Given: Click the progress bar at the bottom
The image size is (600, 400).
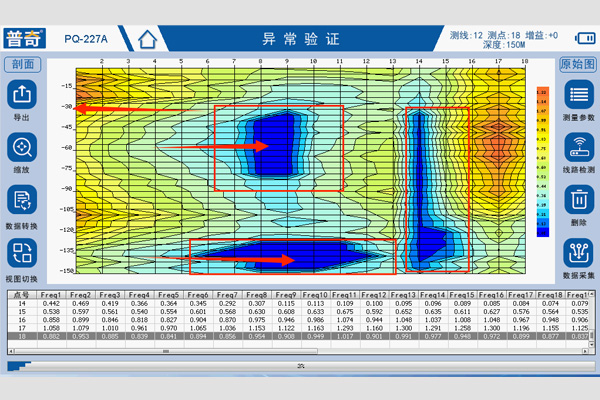Looking at the screenshot, I should [x=300, y=367].
